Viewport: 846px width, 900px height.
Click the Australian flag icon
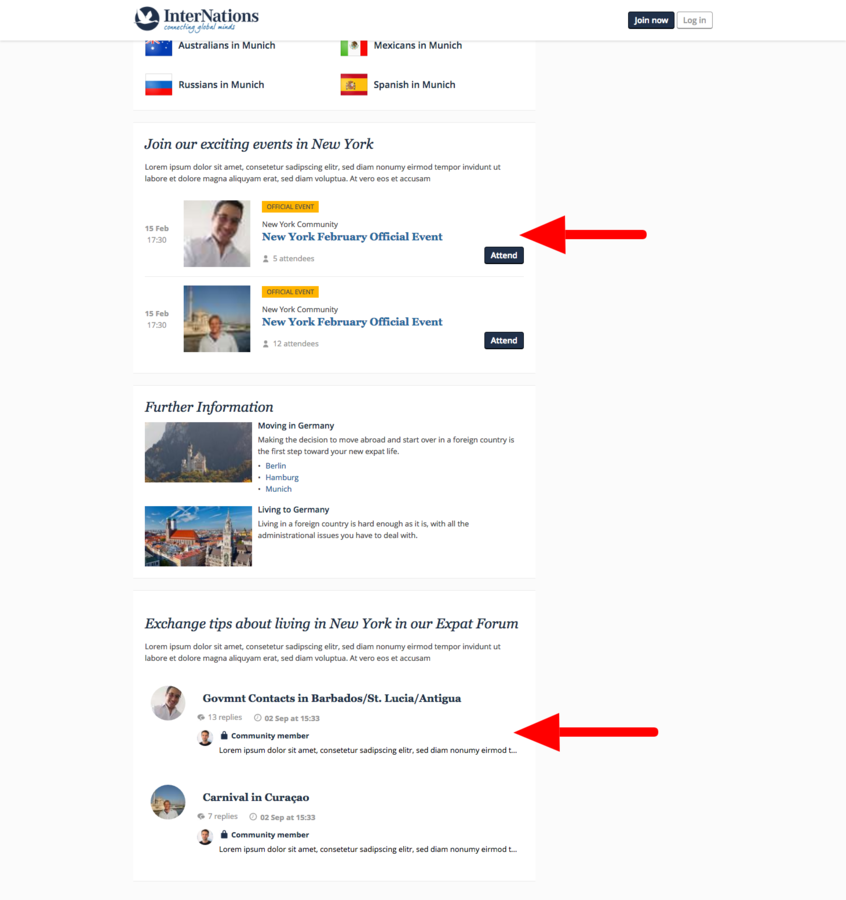point(158,48)
